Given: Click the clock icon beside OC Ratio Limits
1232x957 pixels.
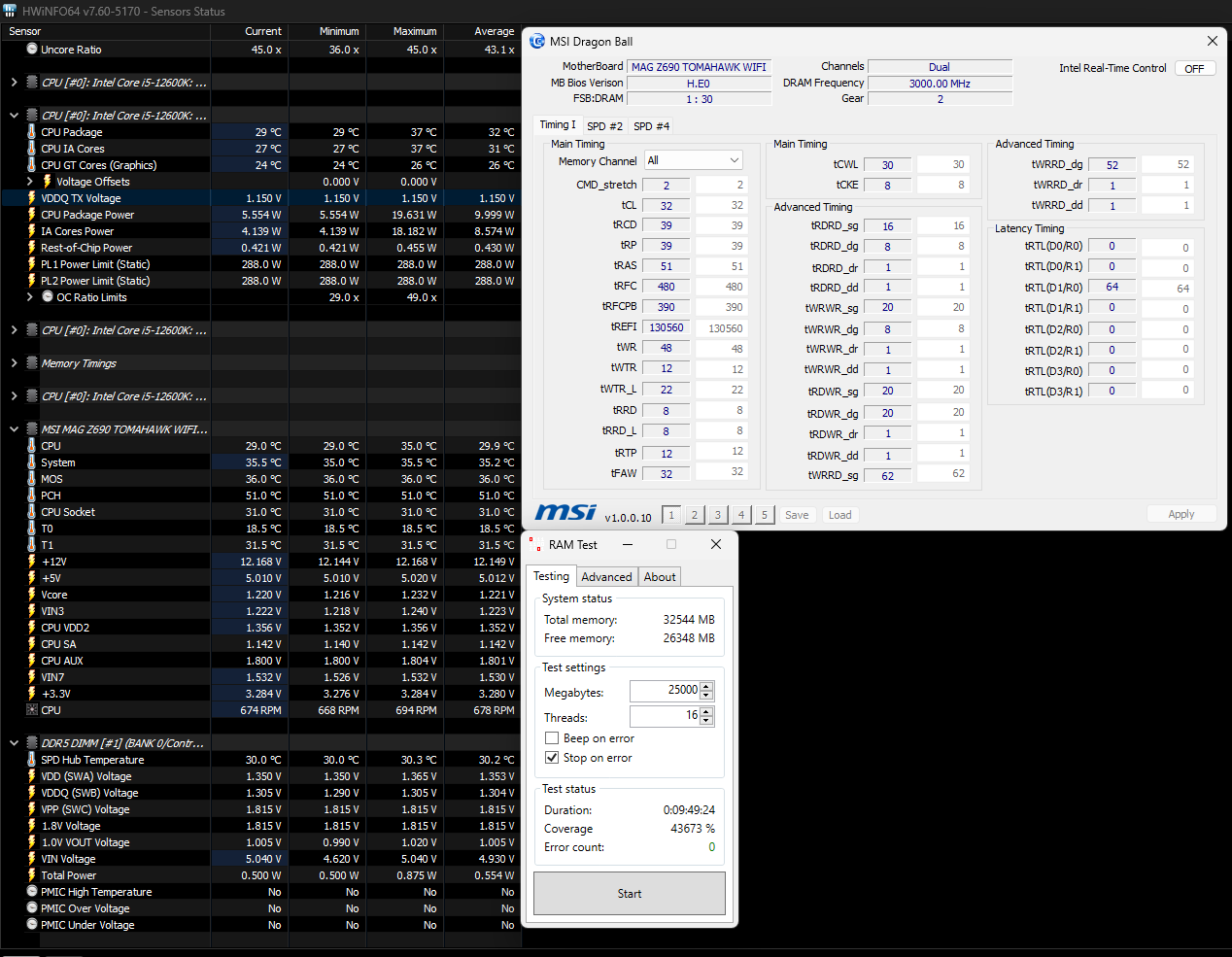Looking at the screenshot, I should 48,296.
